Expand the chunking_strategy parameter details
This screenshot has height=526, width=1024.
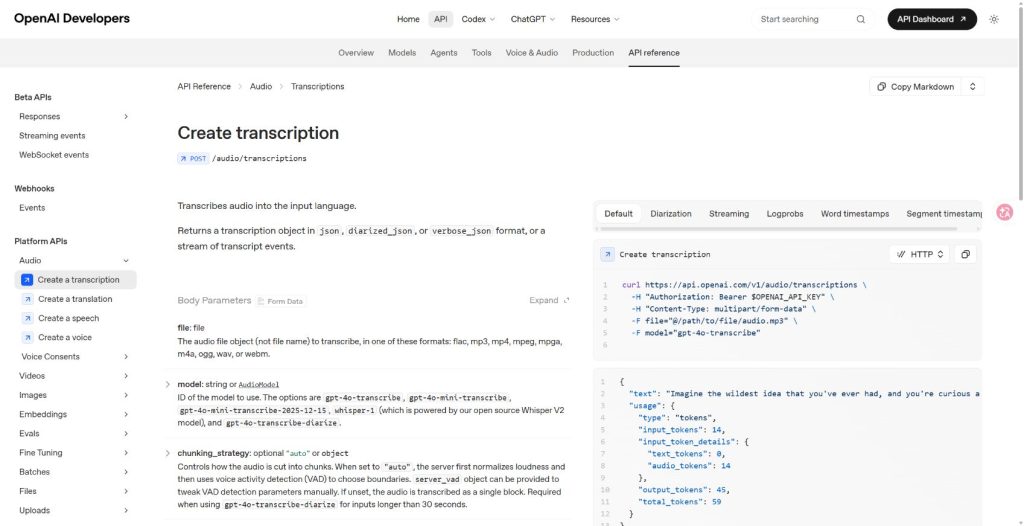(168, 453)
